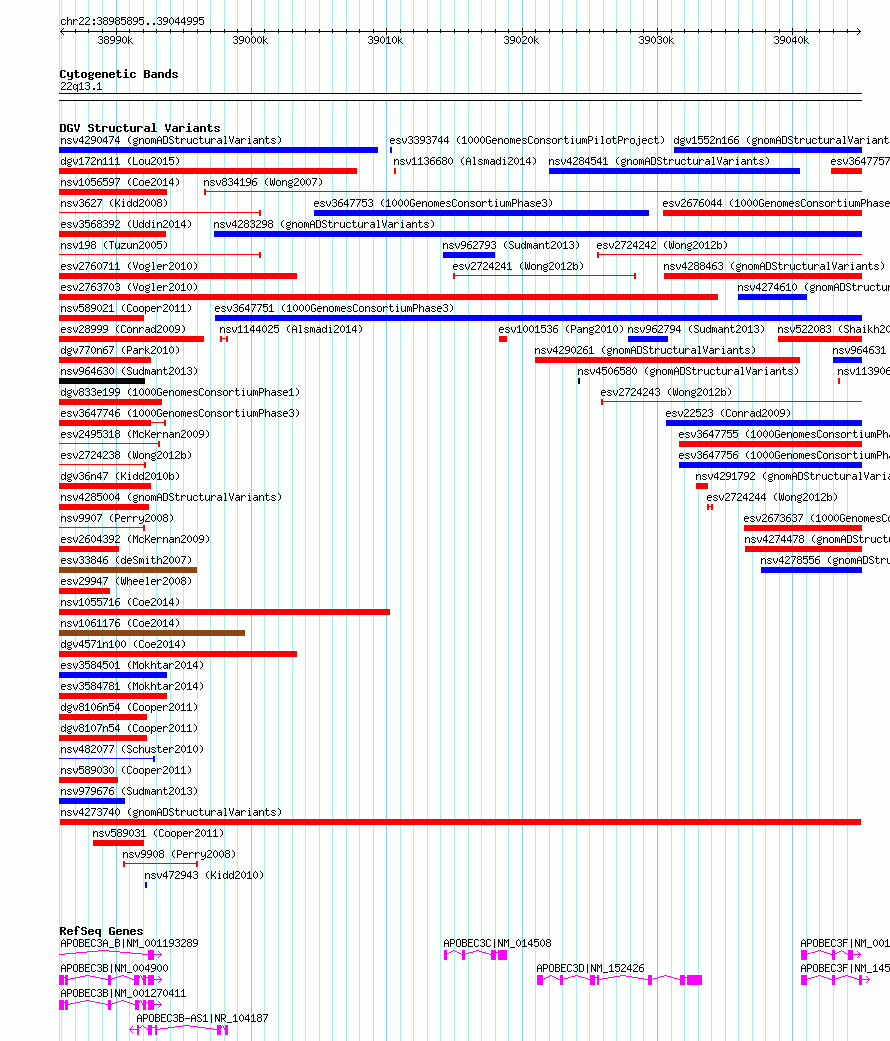Click esv28999 (Conrad2009) label

(123, 329)
